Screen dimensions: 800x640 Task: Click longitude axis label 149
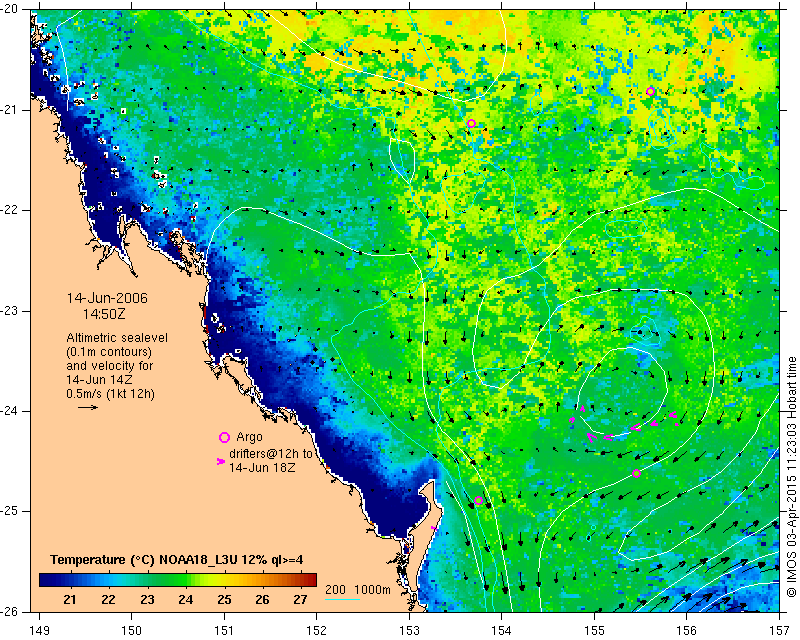pos(40,631)
